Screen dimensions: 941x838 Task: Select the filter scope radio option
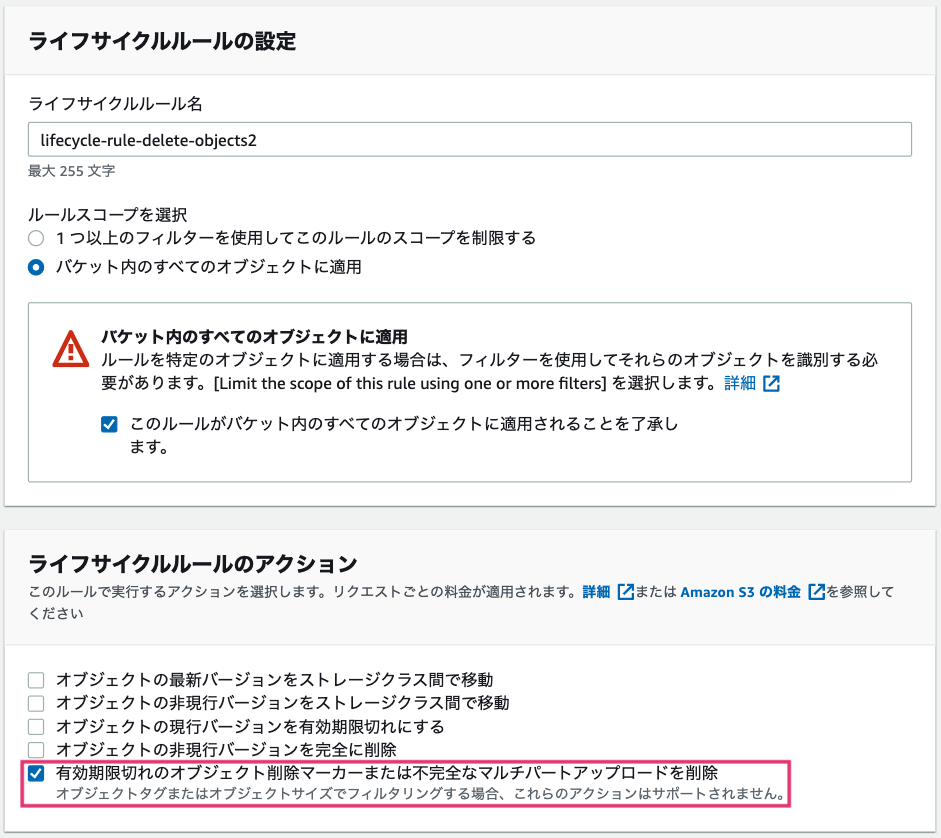coord(35,238)
